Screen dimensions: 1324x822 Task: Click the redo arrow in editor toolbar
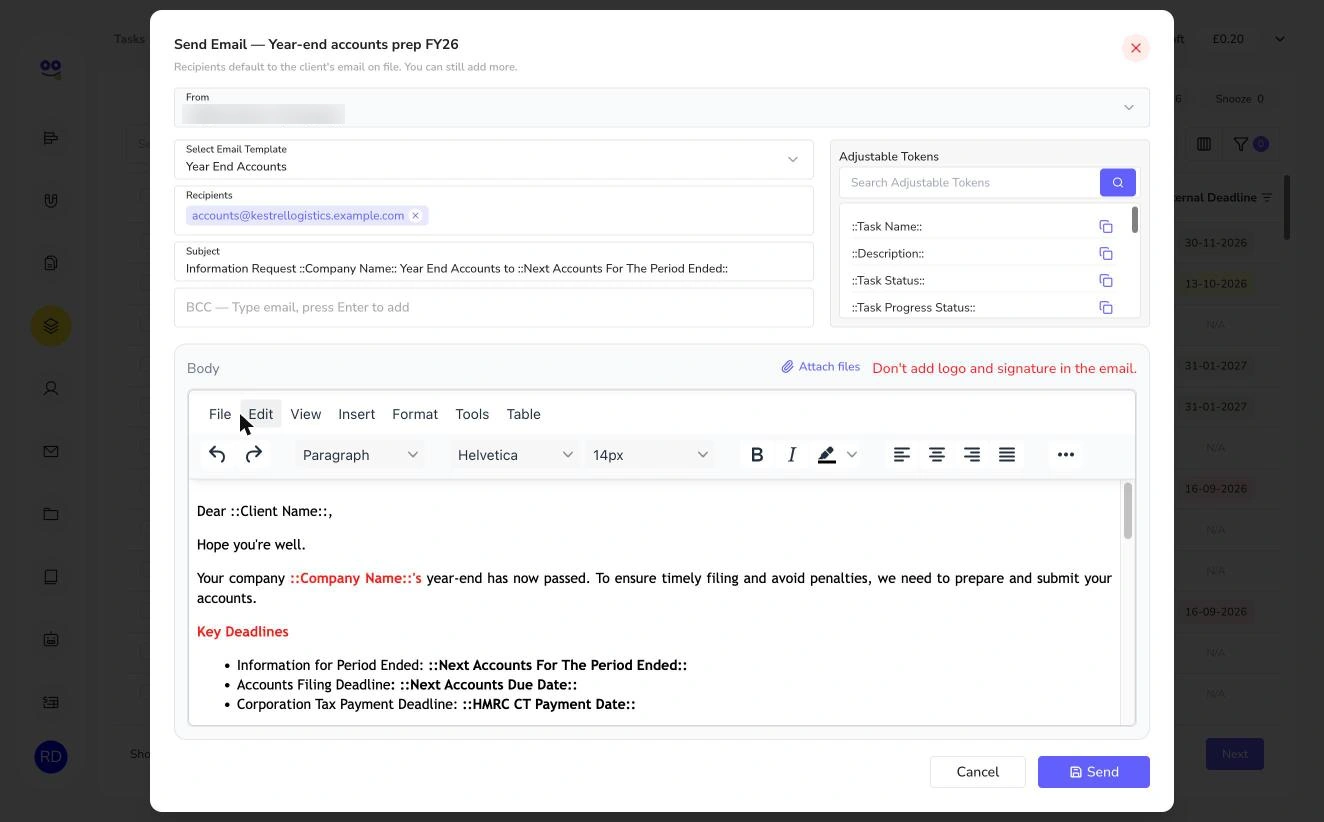click(254, 455)
